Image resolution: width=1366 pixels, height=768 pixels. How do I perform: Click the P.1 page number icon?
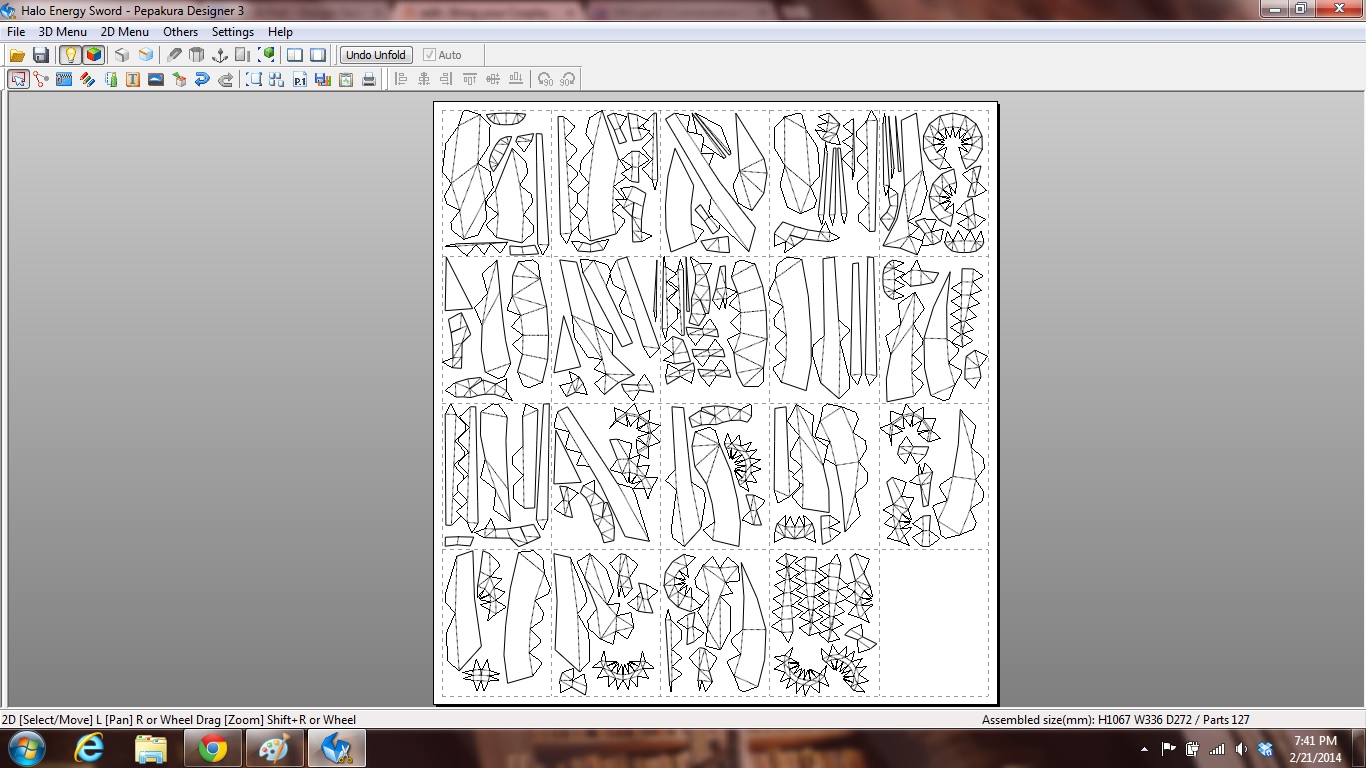(x=300, y=80)
